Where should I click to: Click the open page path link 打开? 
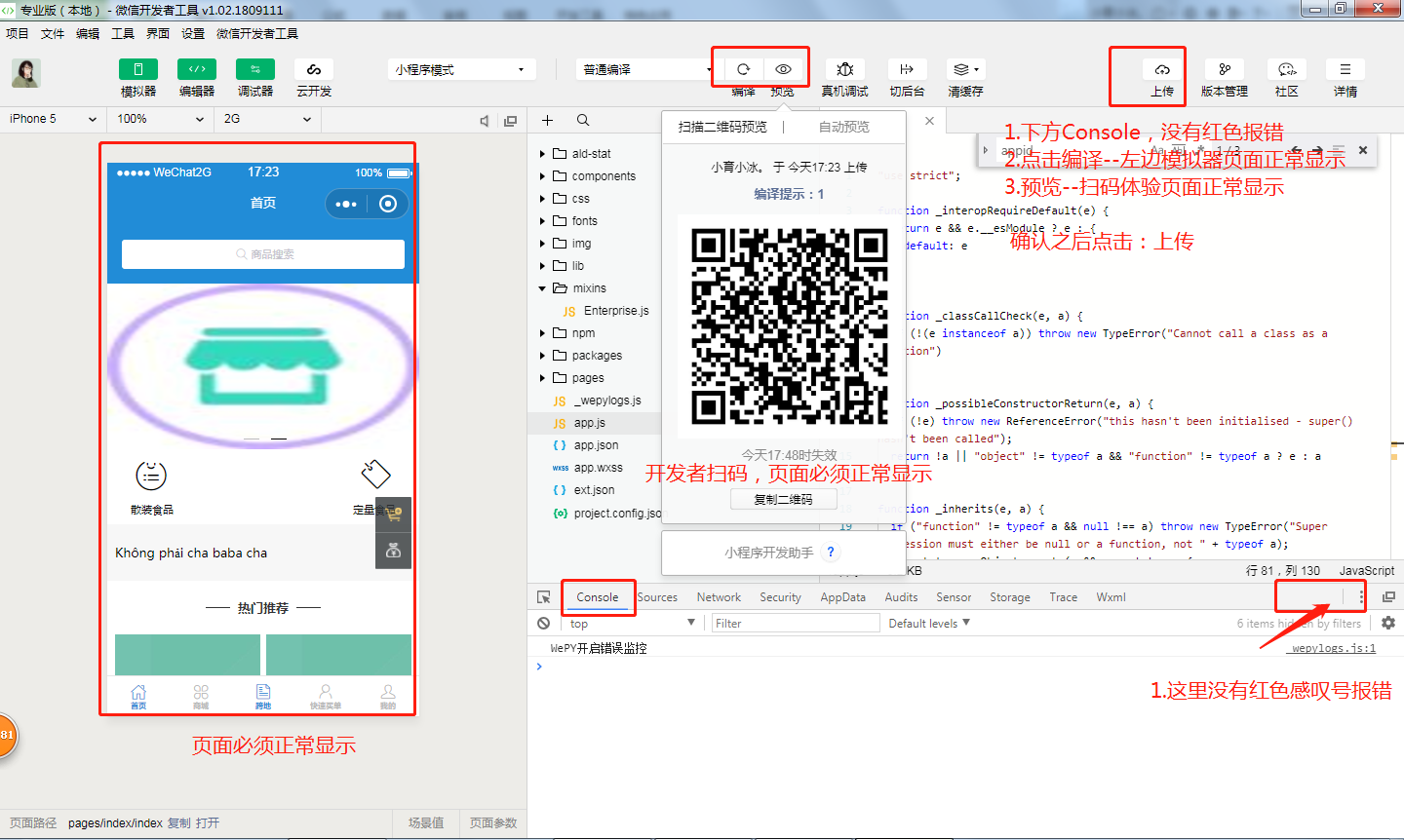coord(208,823)
